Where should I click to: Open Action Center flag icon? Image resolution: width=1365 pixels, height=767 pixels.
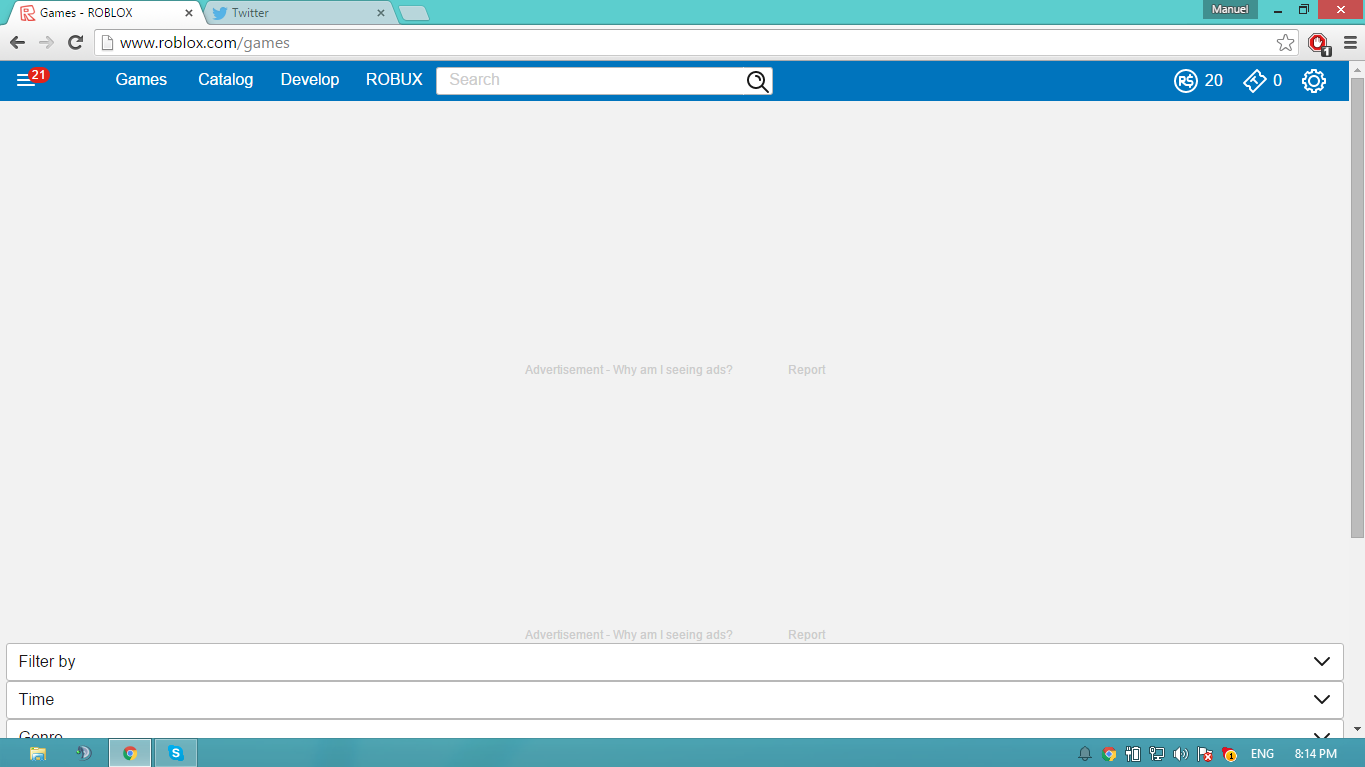click(1206, 754)
